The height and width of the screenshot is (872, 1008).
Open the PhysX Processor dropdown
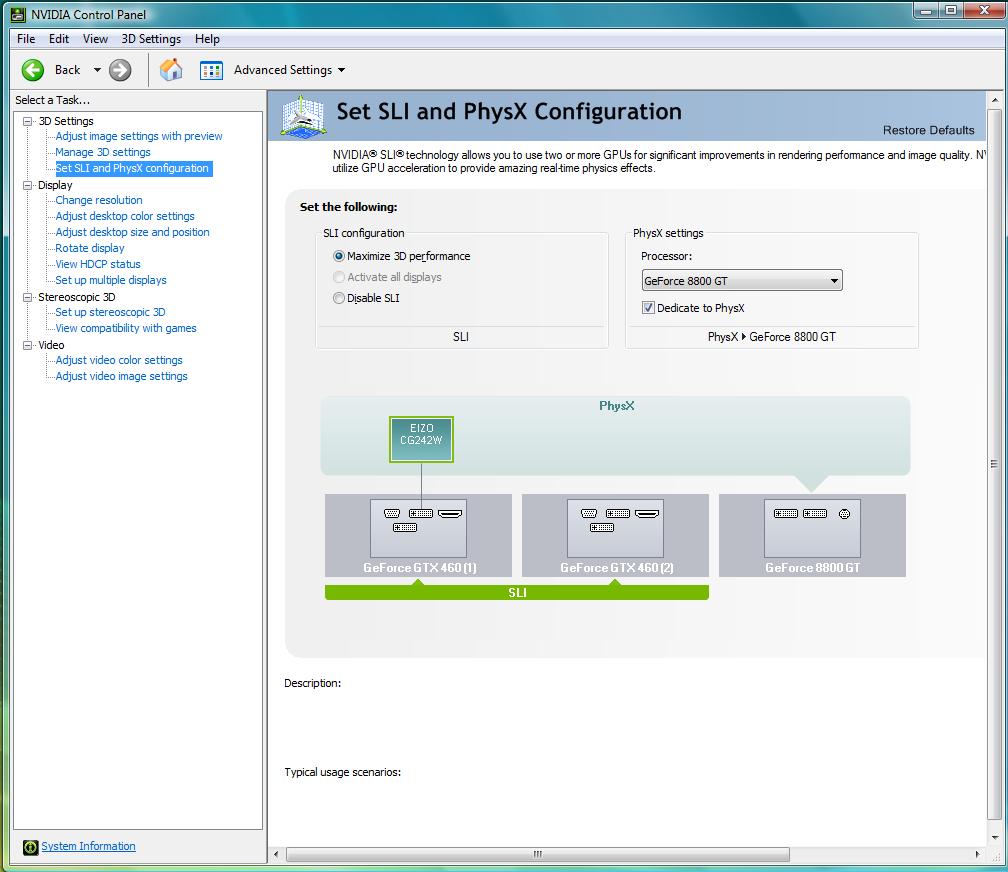coord(742,280)
